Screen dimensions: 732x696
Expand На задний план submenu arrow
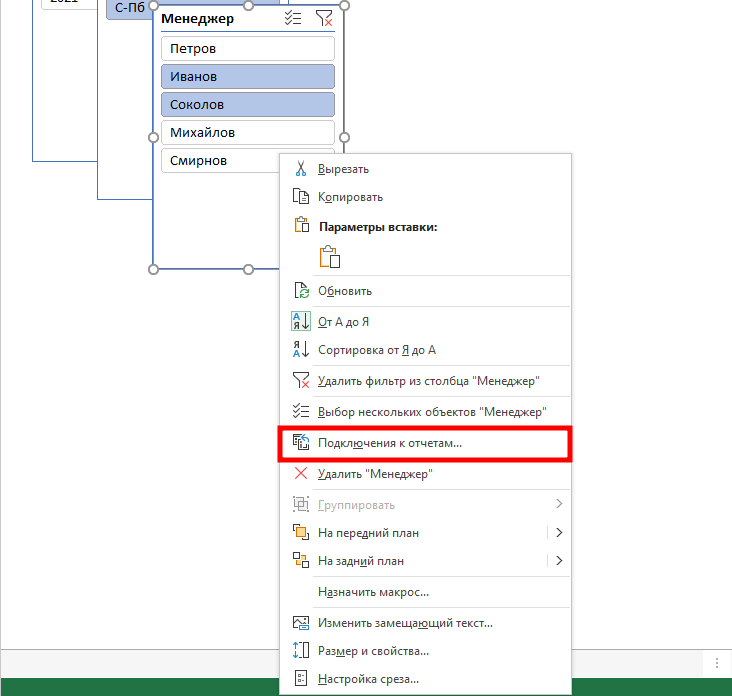click(x=559, y=561)
